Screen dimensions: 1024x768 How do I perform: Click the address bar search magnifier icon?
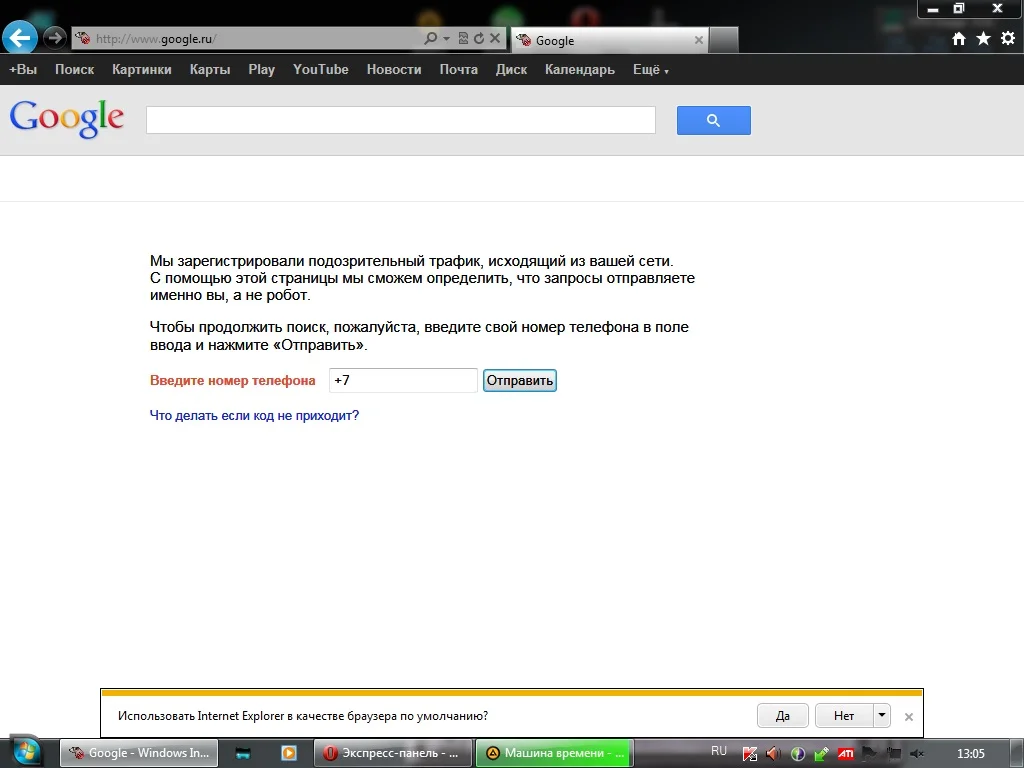[x=430, y=39]
